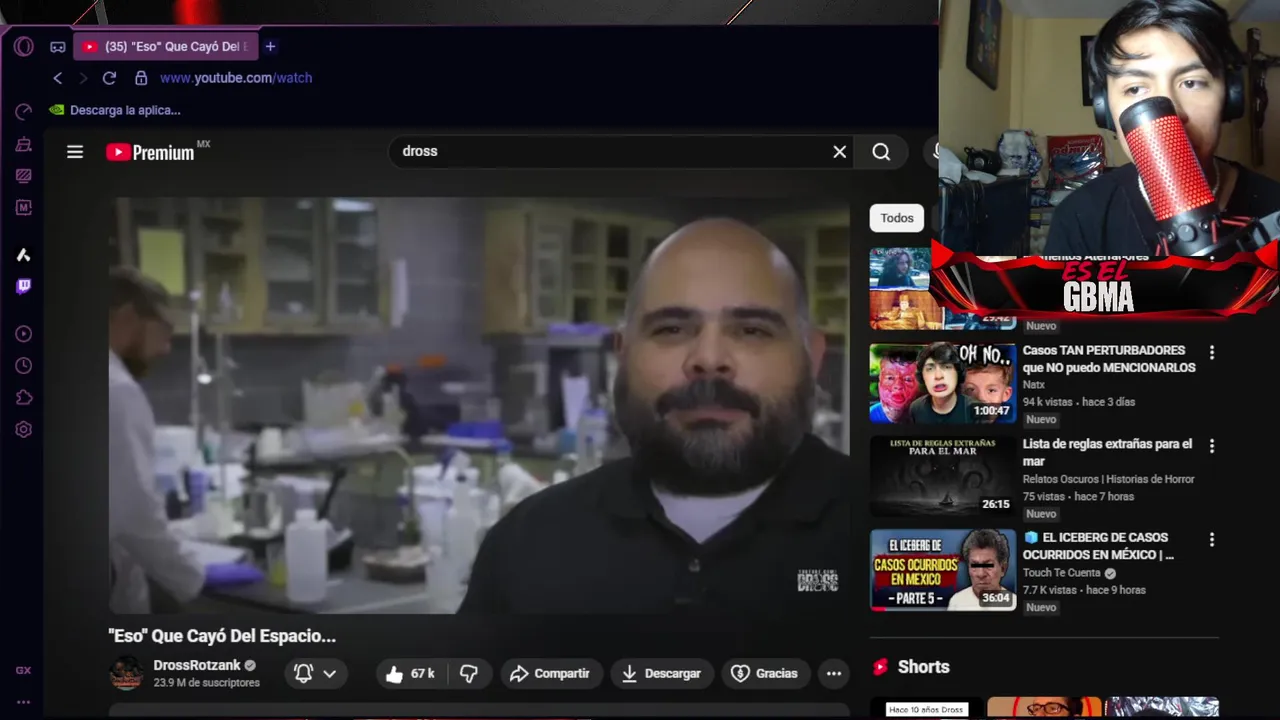Open Twitch in the sidebar
This screenshot has height=720, width=1280.
24,287
